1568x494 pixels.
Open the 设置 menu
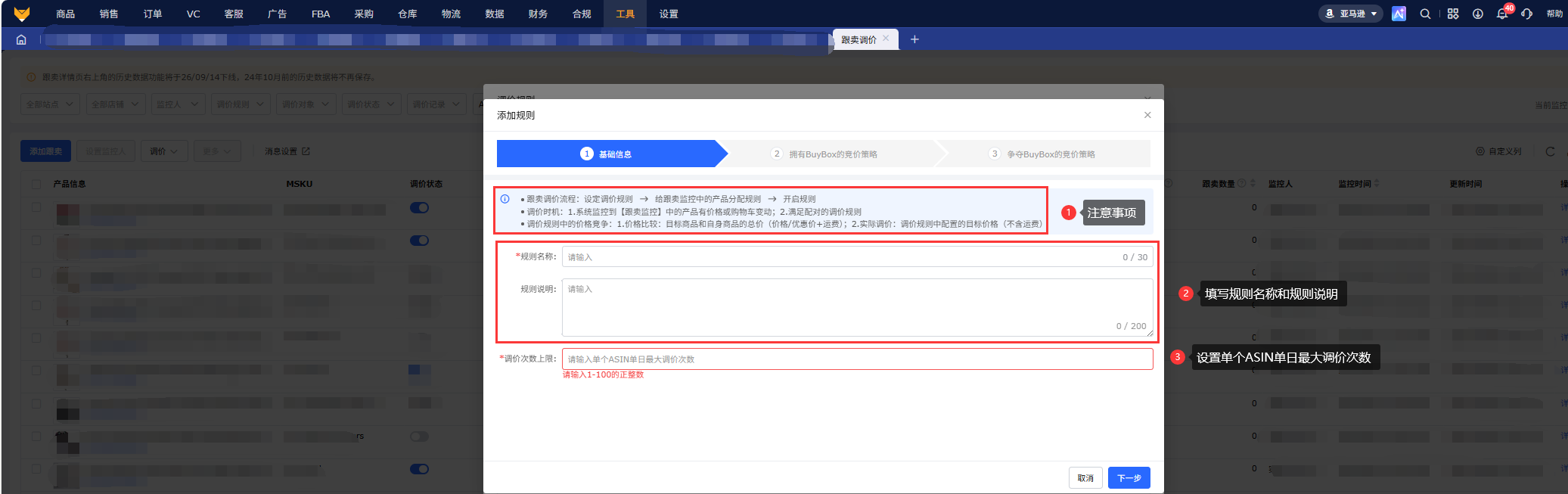(669, 14)
